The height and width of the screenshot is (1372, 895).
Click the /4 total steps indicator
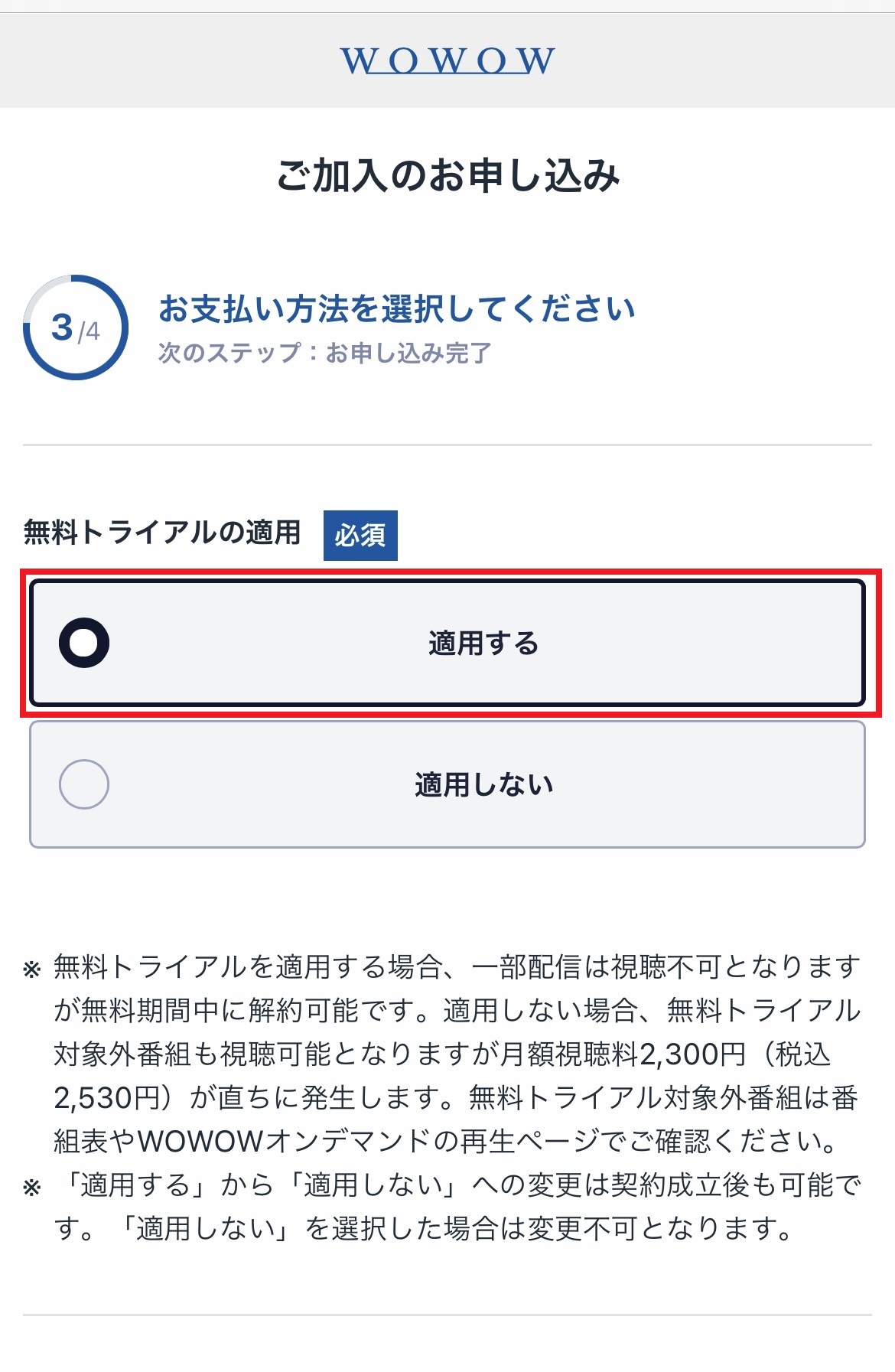pyautogui.click(x=89, y=331)
